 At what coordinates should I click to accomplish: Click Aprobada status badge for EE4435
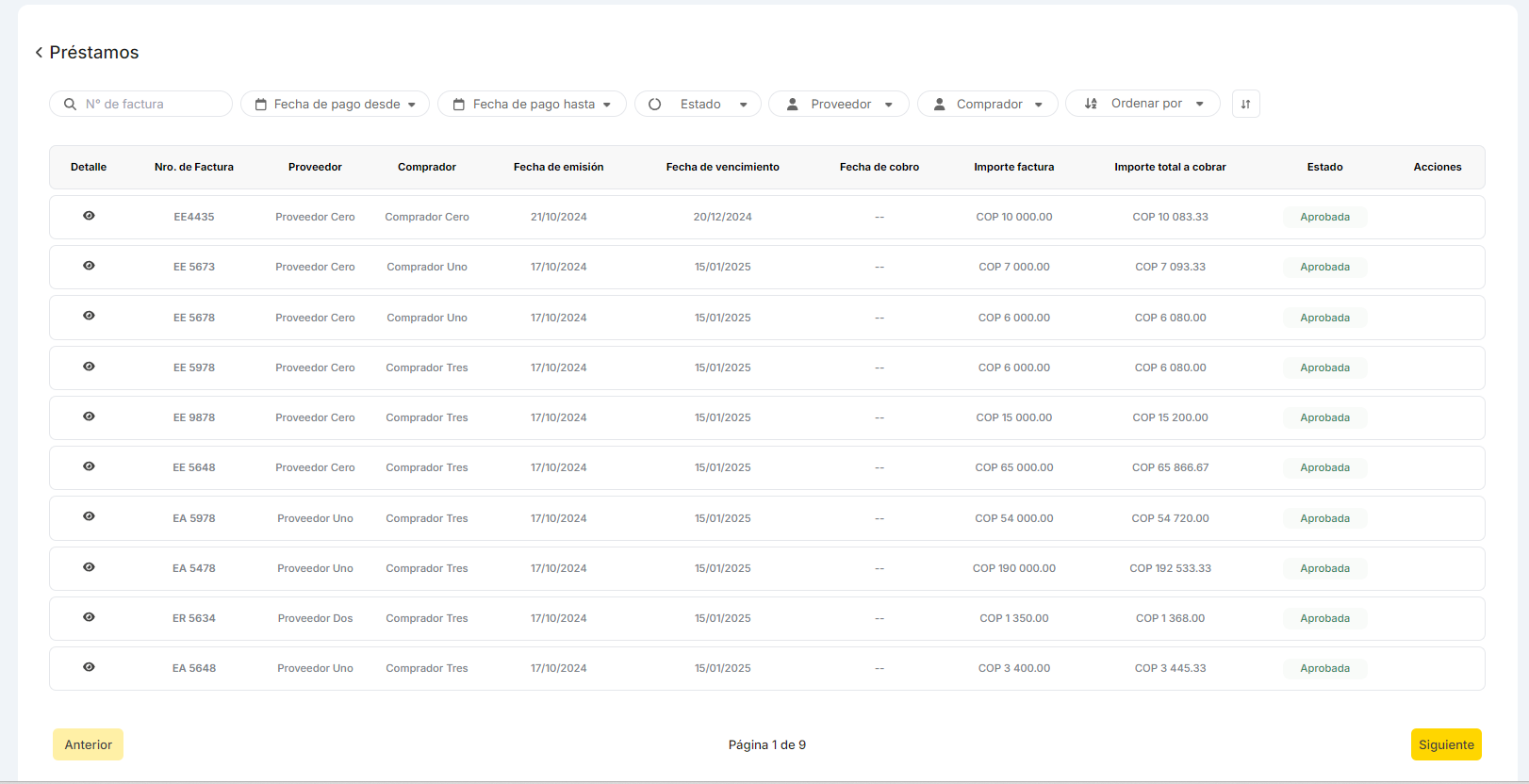pos(1324,217)
